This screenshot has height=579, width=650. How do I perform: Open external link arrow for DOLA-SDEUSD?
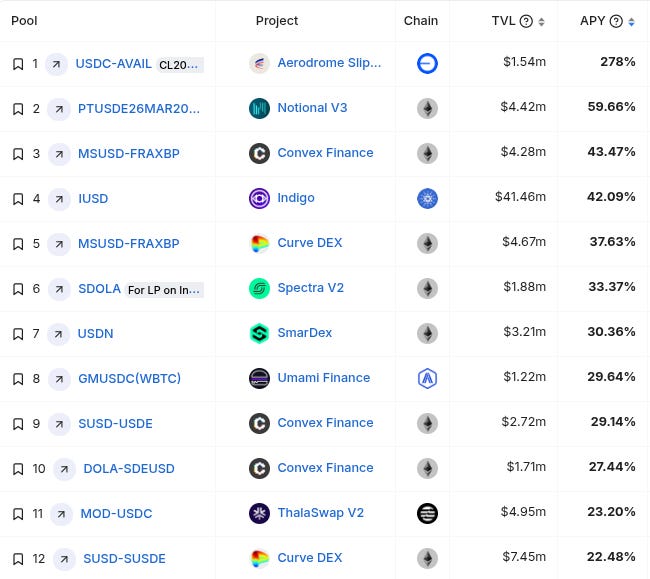(64, 469)
